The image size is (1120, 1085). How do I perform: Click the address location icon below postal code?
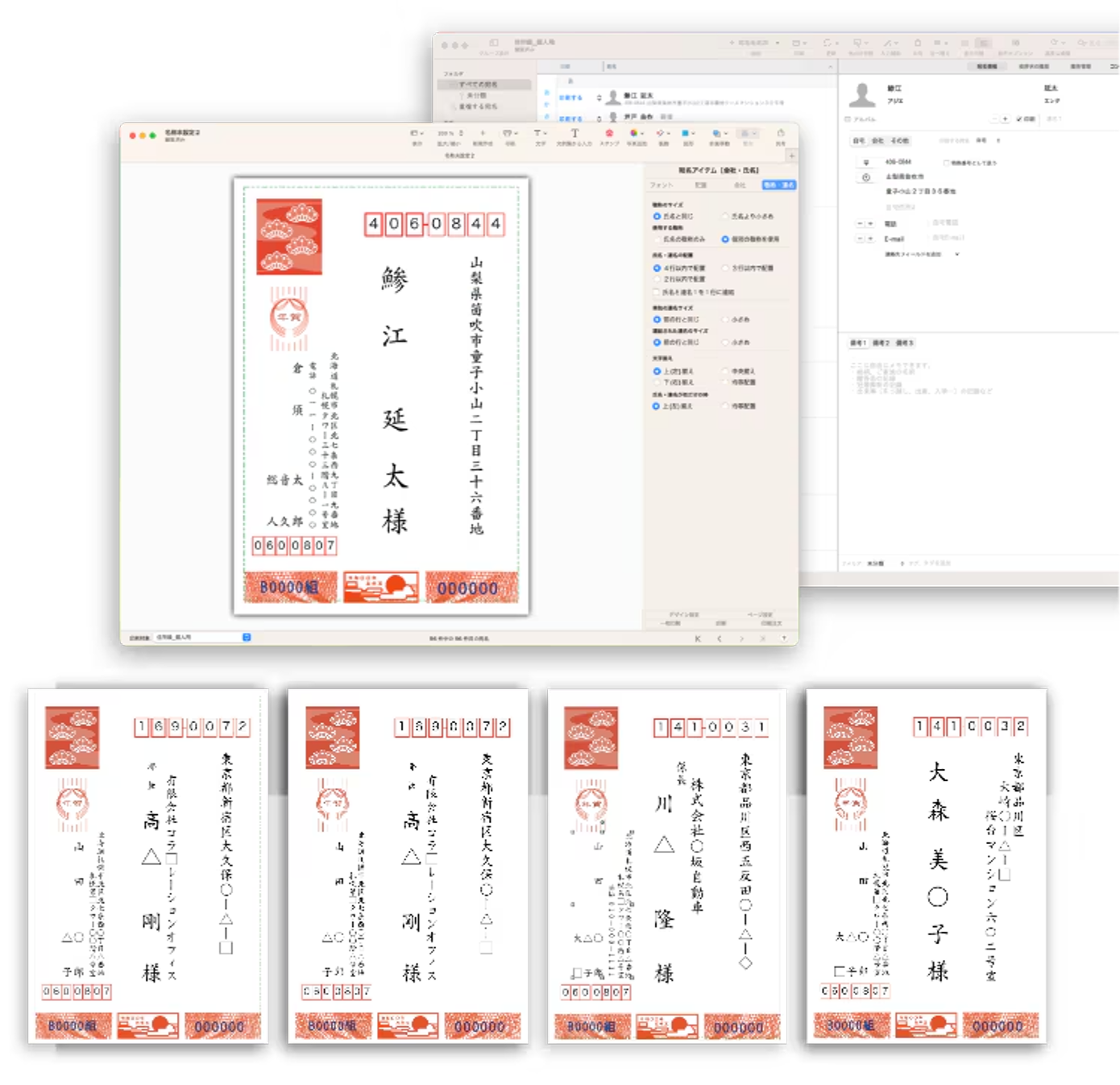pyautogui.click(x=866, y=177)
